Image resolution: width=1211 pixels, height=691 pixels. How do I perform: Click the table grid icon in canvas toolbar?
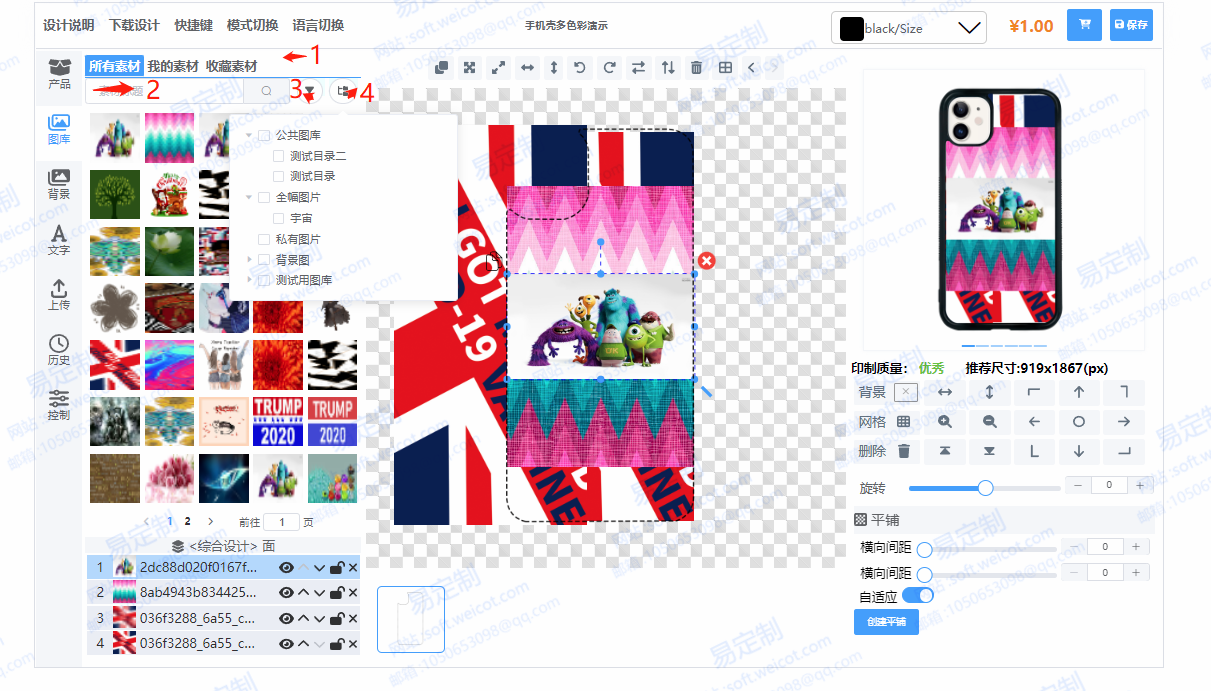[725, 68]
